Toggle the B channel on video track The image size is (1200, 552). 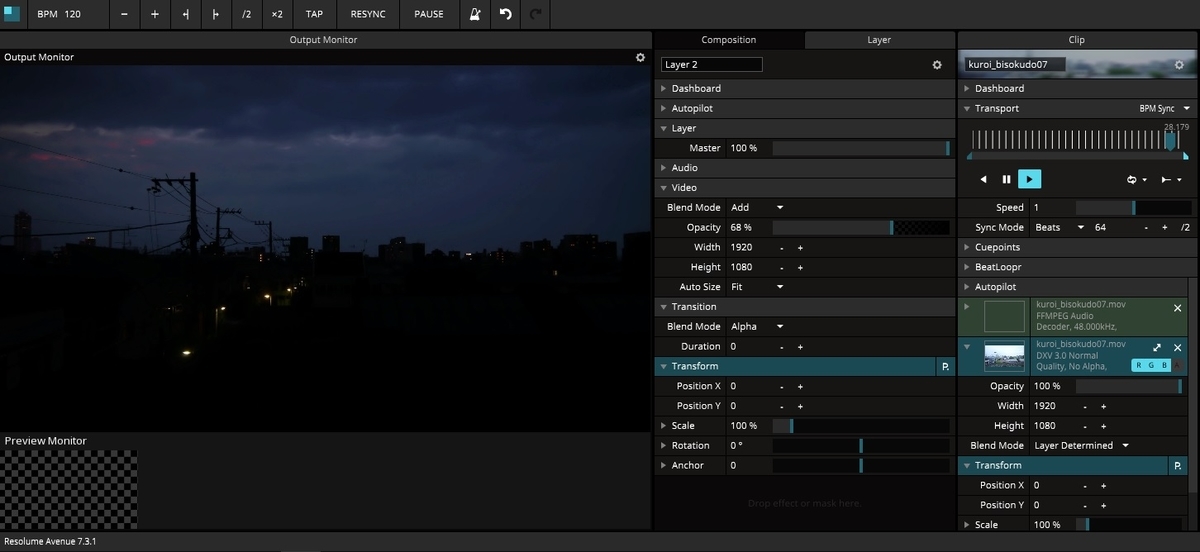coord(1164,366)
